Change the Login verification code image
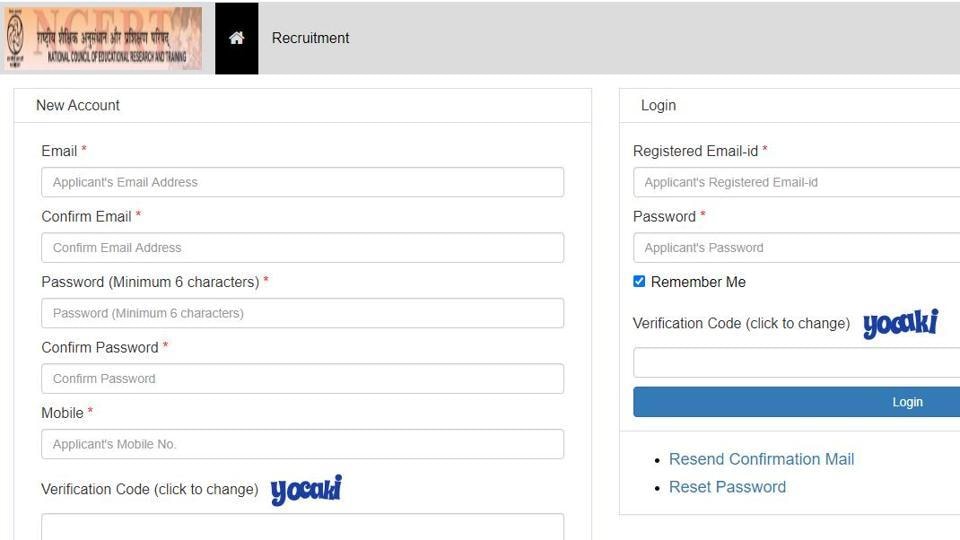The width and height of the screenshot is (960, 540). 900,323
